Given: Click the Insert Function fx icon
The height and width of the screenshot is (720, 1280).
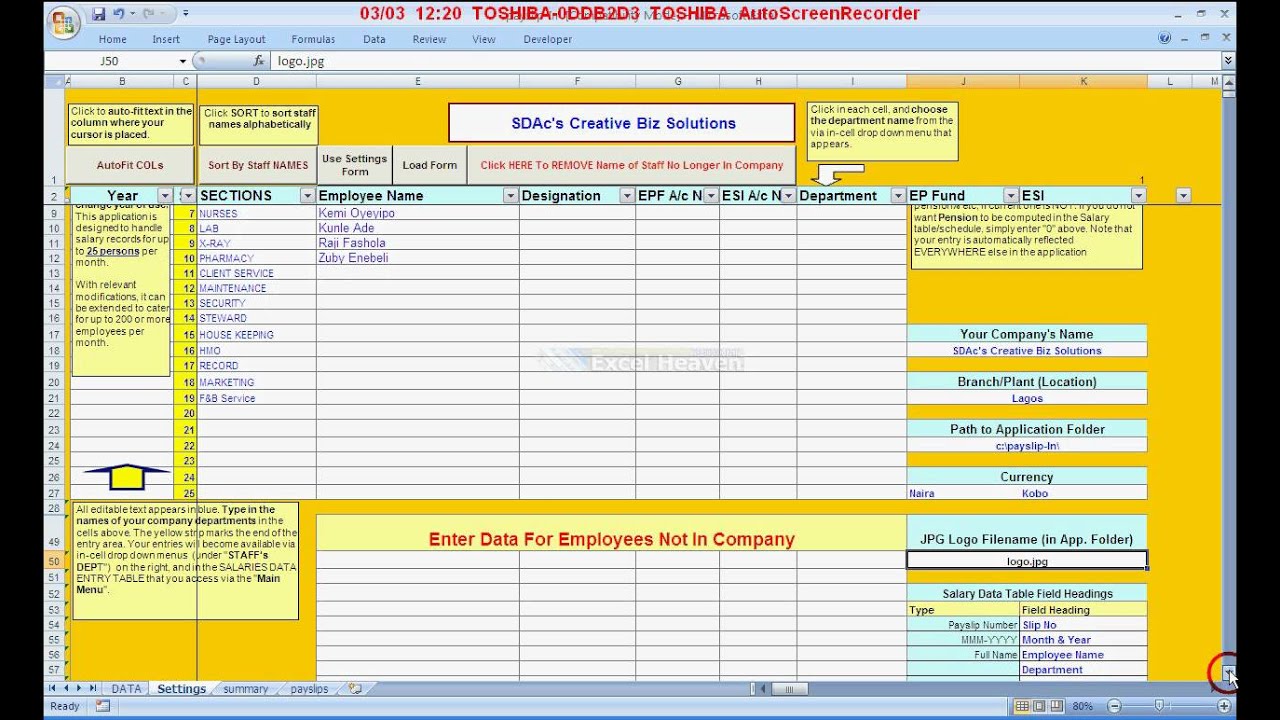Looking at the screenshot, I should pyautogui.click(x=259, y=61).
